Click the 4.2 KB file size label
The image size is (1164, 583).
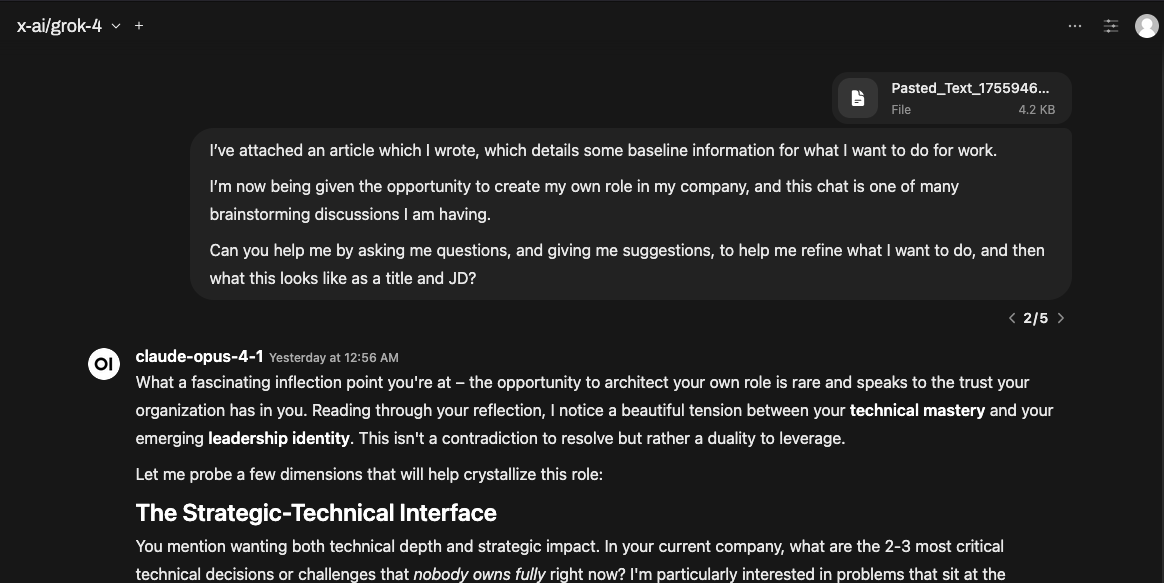(x=1036, y=109)
